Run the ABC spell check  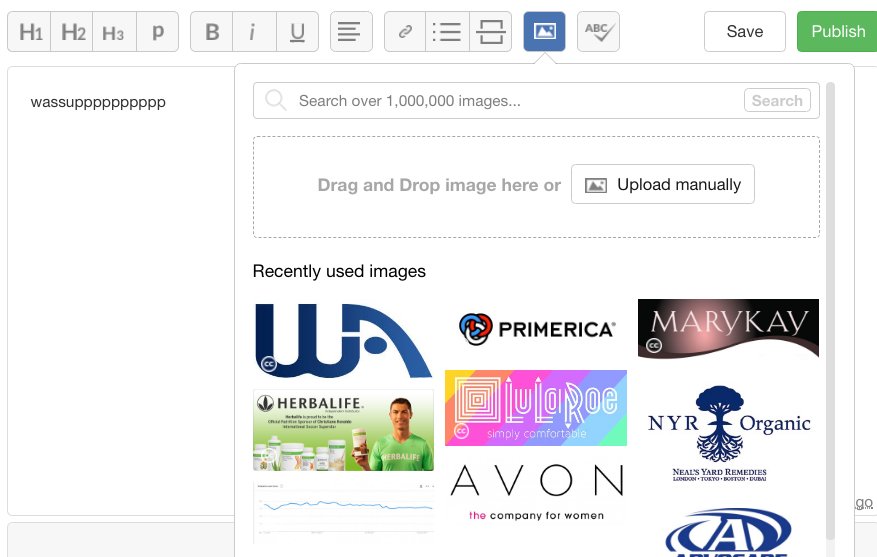point(598,32)
